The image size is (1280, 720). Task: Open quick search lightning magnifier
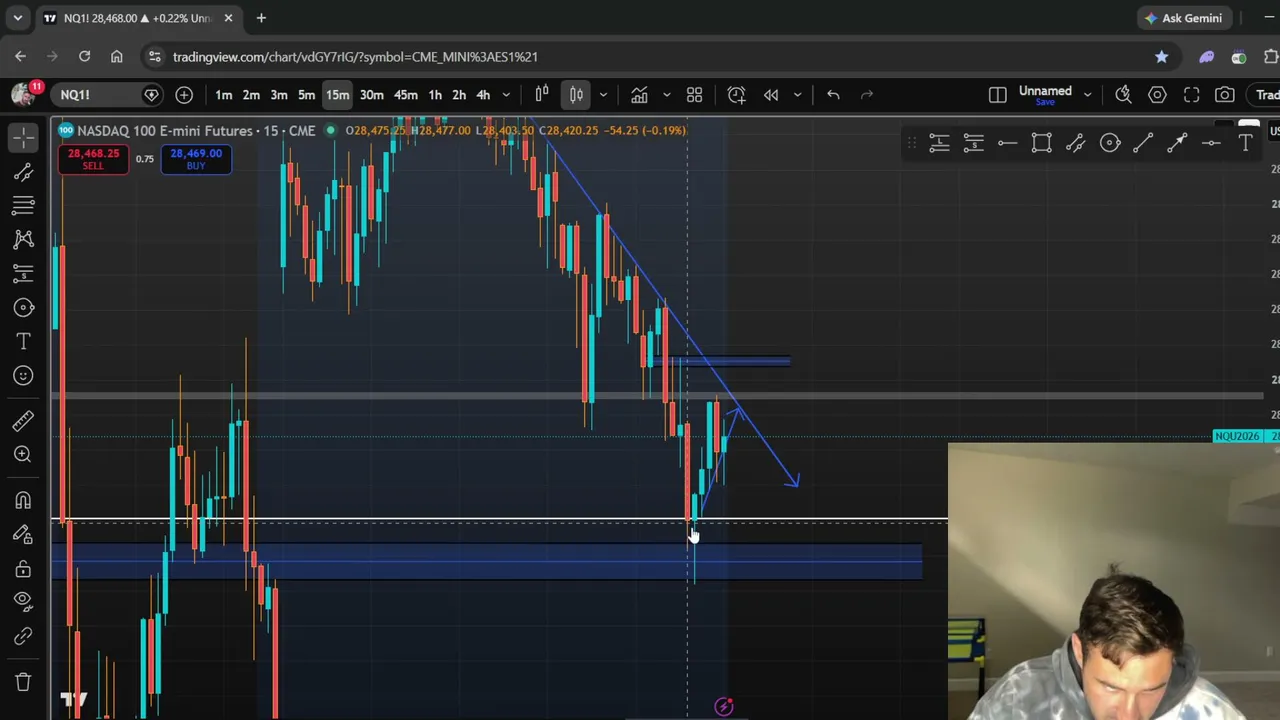click(1124, 95)
